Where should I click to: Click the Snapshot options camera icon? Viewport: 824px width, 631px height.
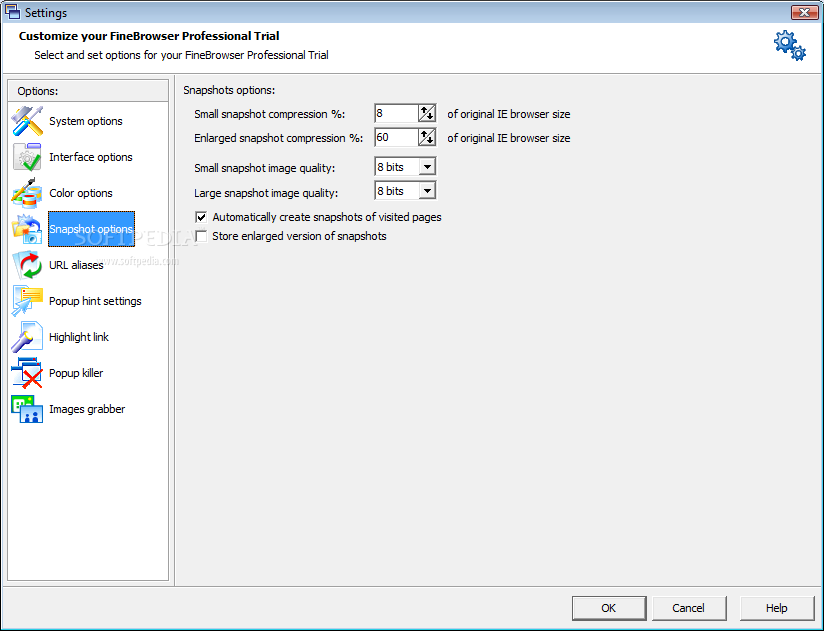click(x=27, y=229)
